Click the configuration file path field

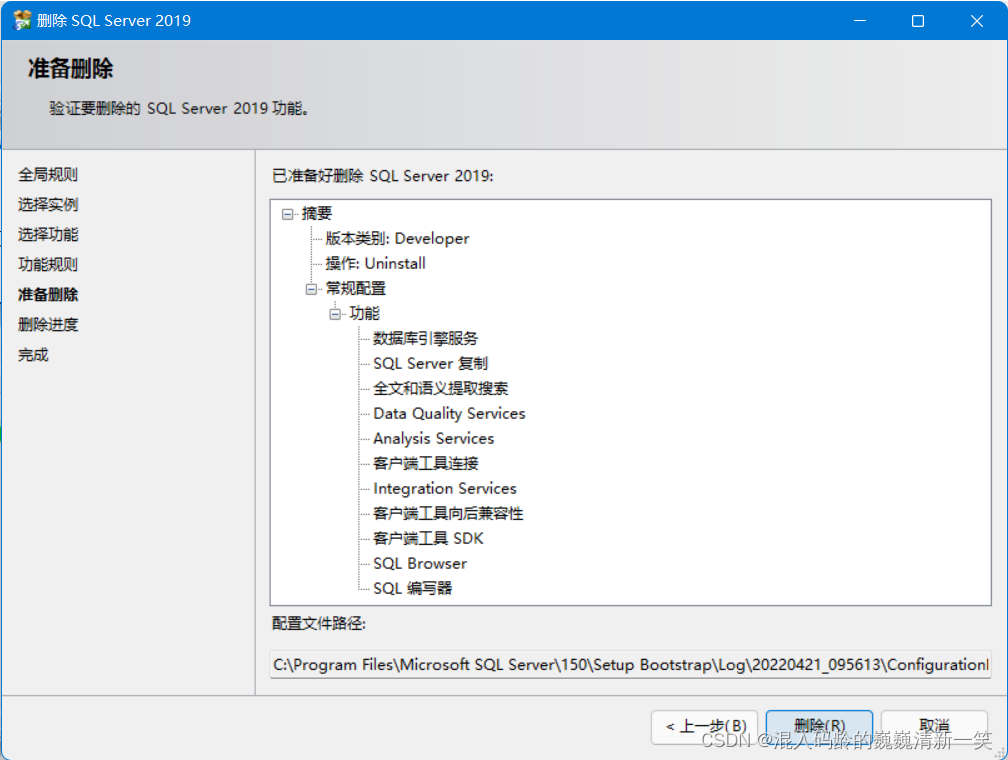tap(631, 665)
